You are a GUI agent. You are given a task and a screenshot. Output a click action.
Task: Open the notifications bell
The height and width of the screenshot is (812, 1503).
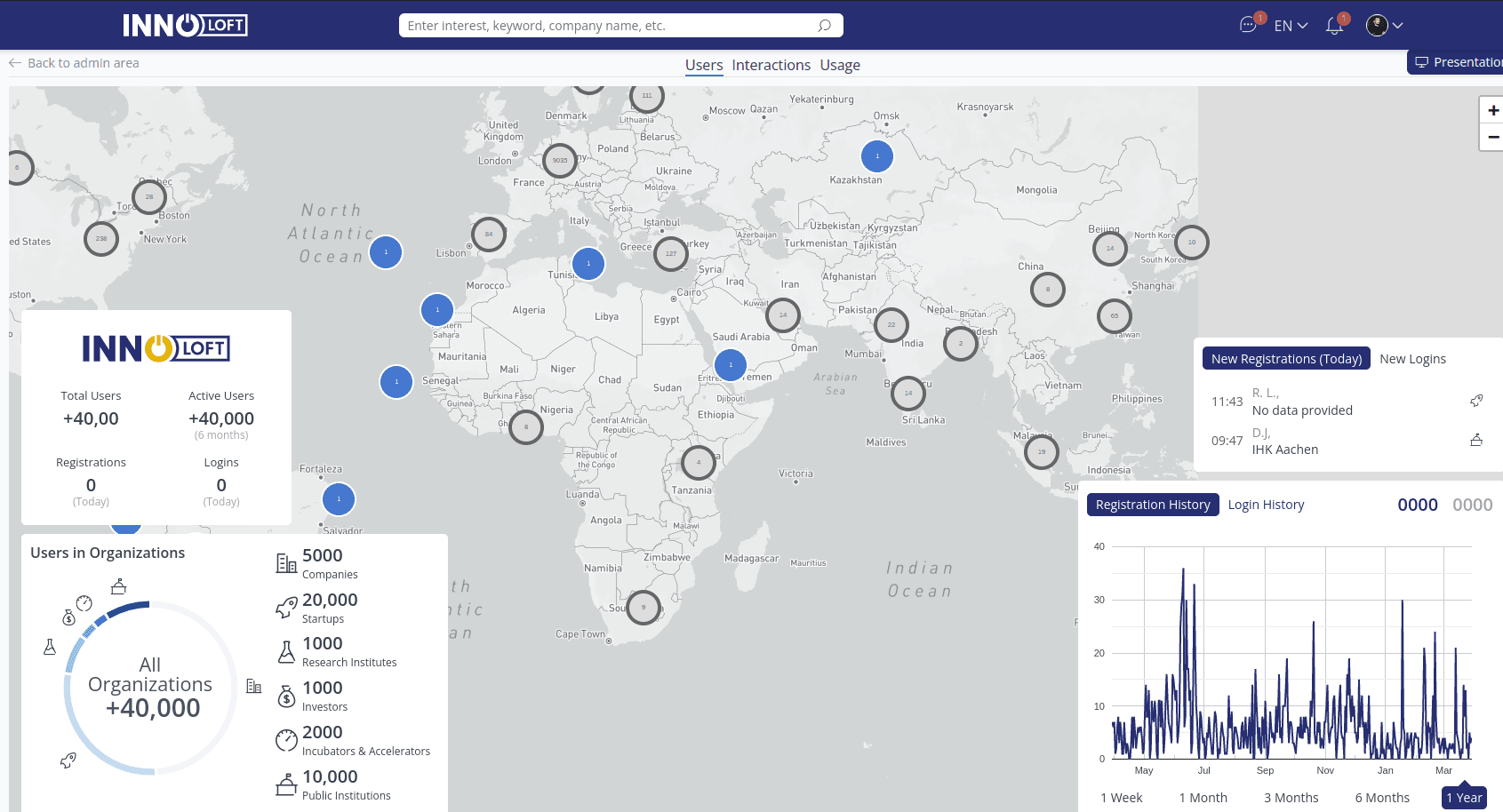pyautogui.click(x=1333, y=26)
